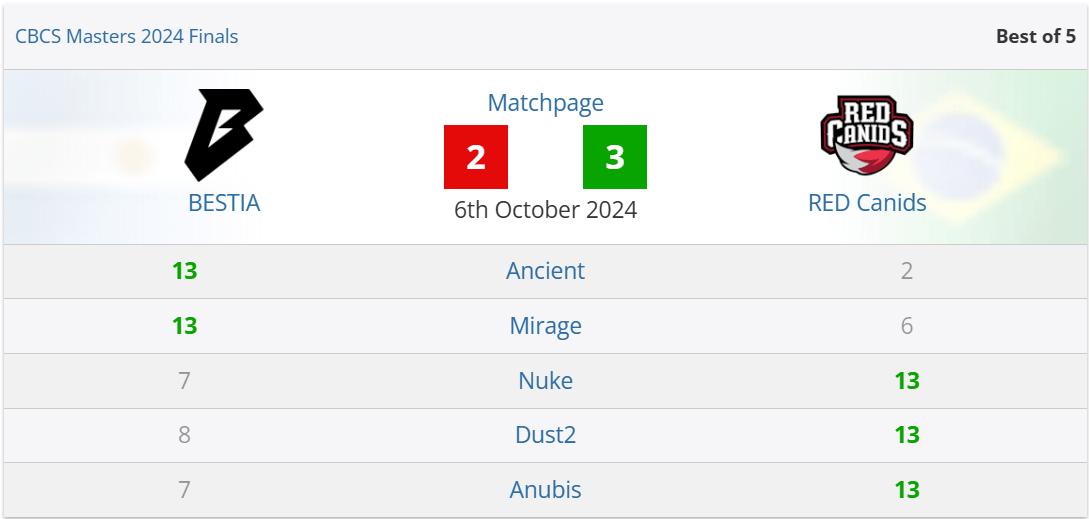Screen dimensions: 1089x519
Task: Open the Mirage map link
Action: coord(545,326)
